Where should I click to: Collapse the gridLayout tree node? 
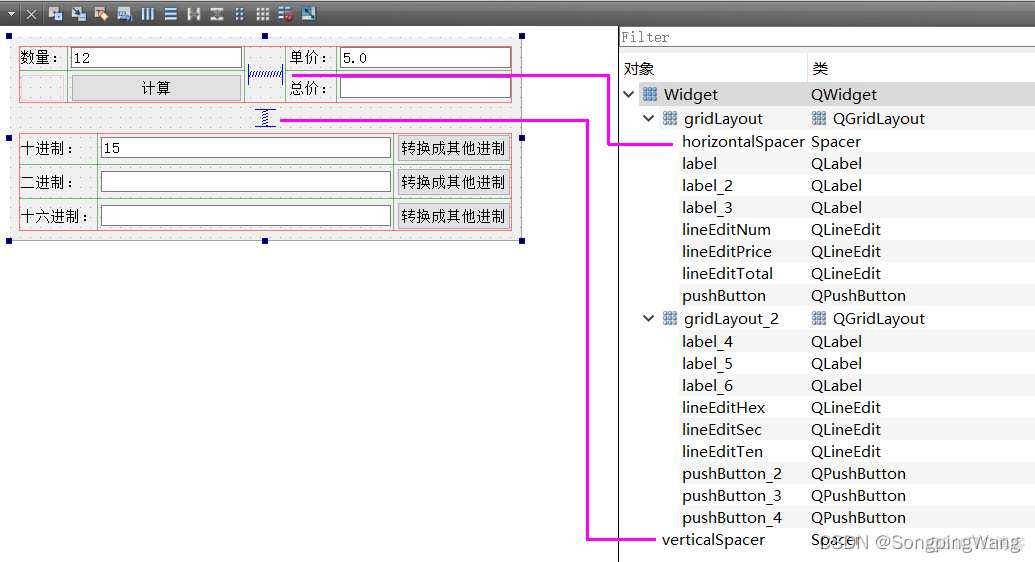tap(649, 118)
